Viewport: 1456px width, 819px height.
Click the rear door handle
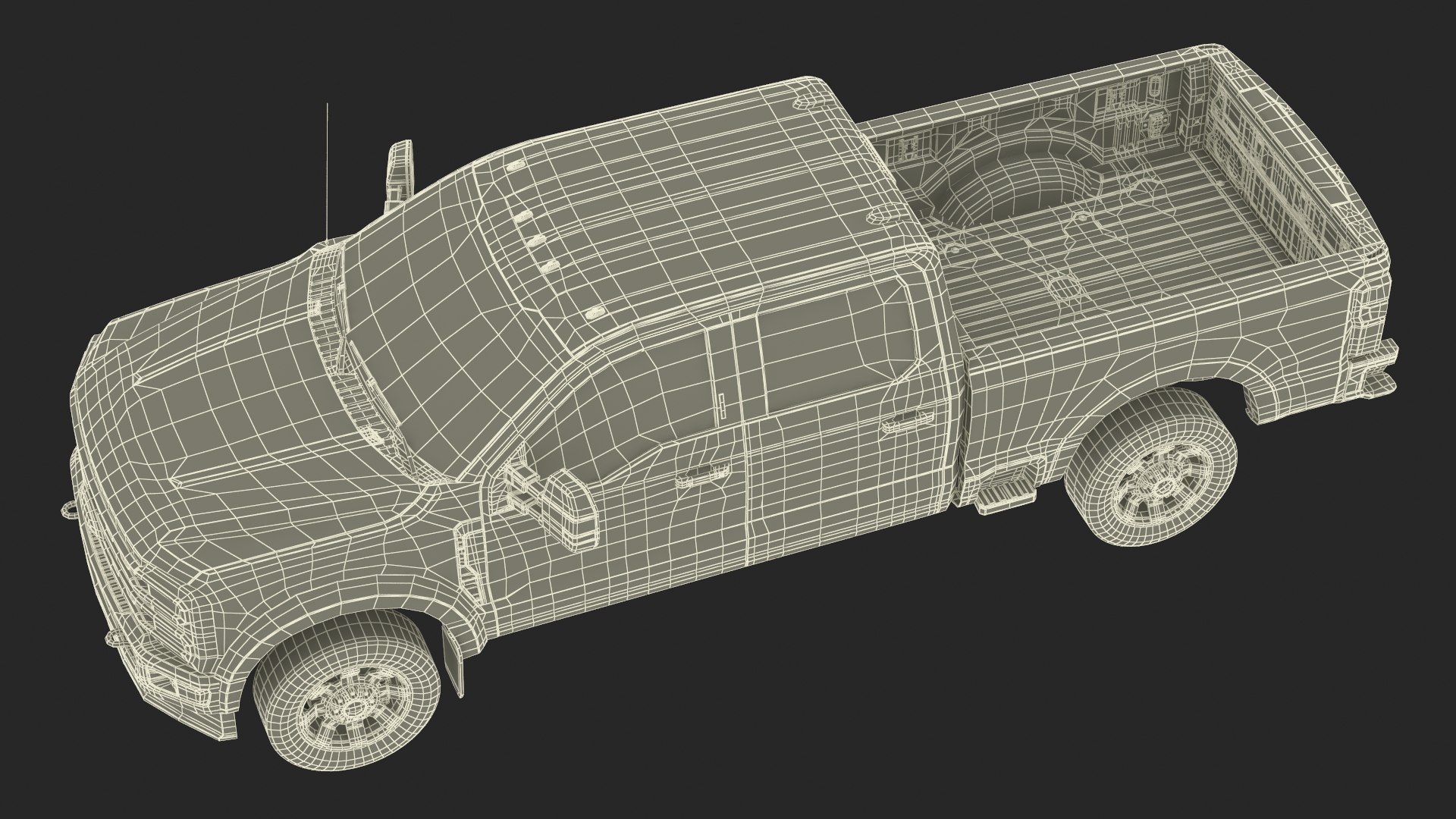pos(906,420)
